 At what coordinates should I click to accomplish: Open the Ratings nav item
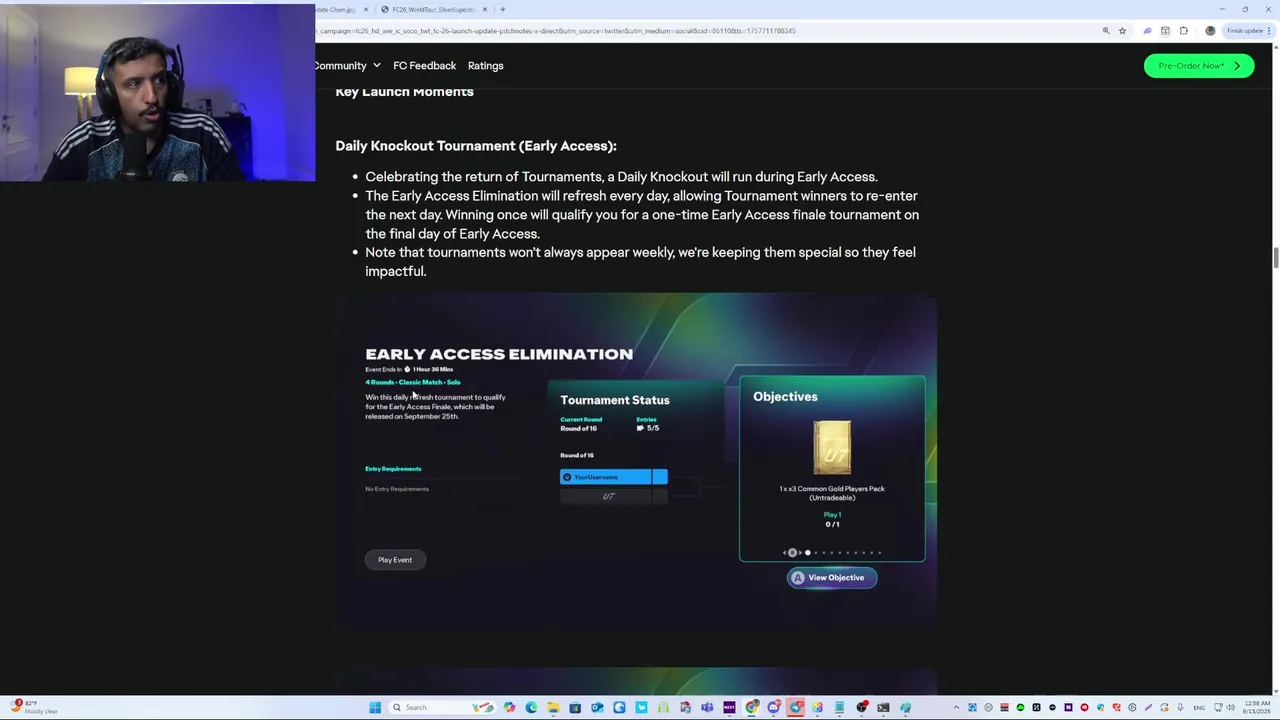coord(485,65)
